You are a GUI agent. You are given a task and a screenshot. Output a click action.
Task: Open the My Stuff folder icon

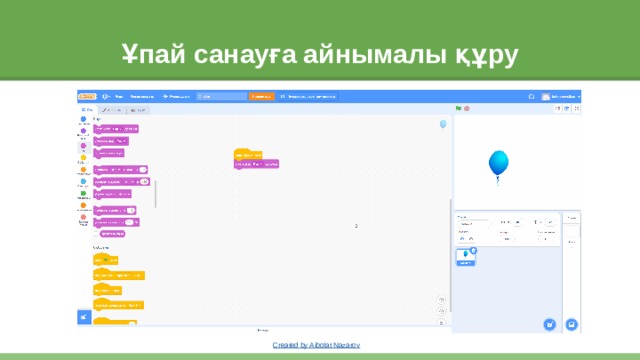(x=531, y=96)
